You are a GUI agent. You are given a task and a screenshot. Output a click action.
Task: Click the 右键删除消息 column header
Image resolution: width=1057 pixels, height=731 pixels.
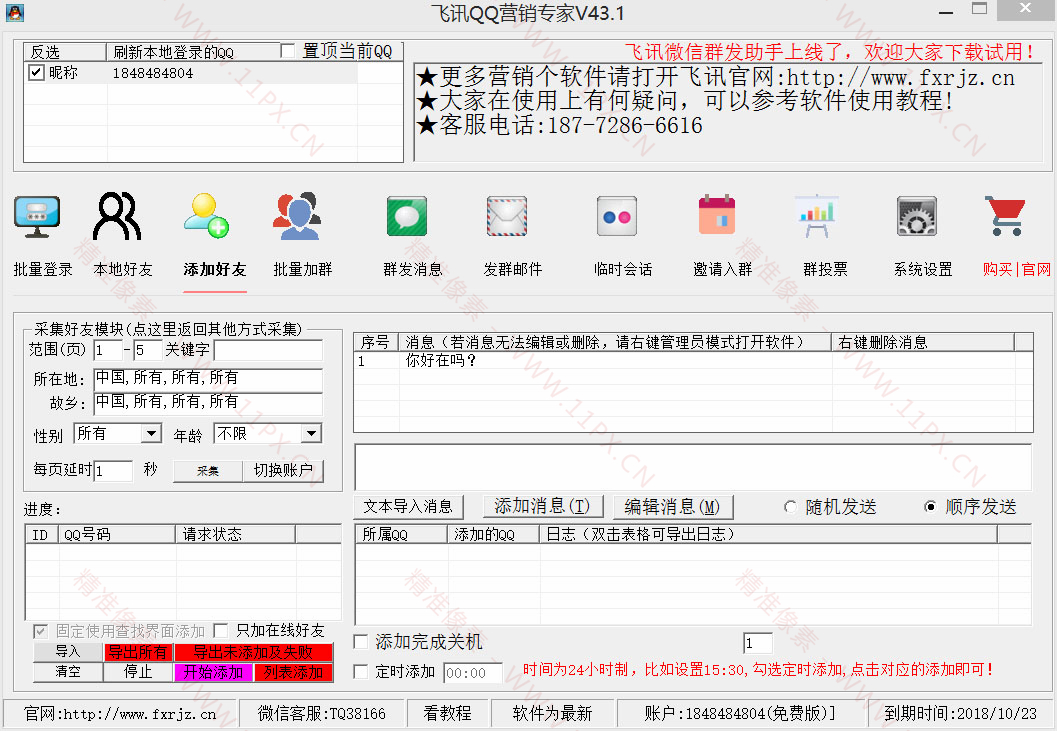[923, 343]
